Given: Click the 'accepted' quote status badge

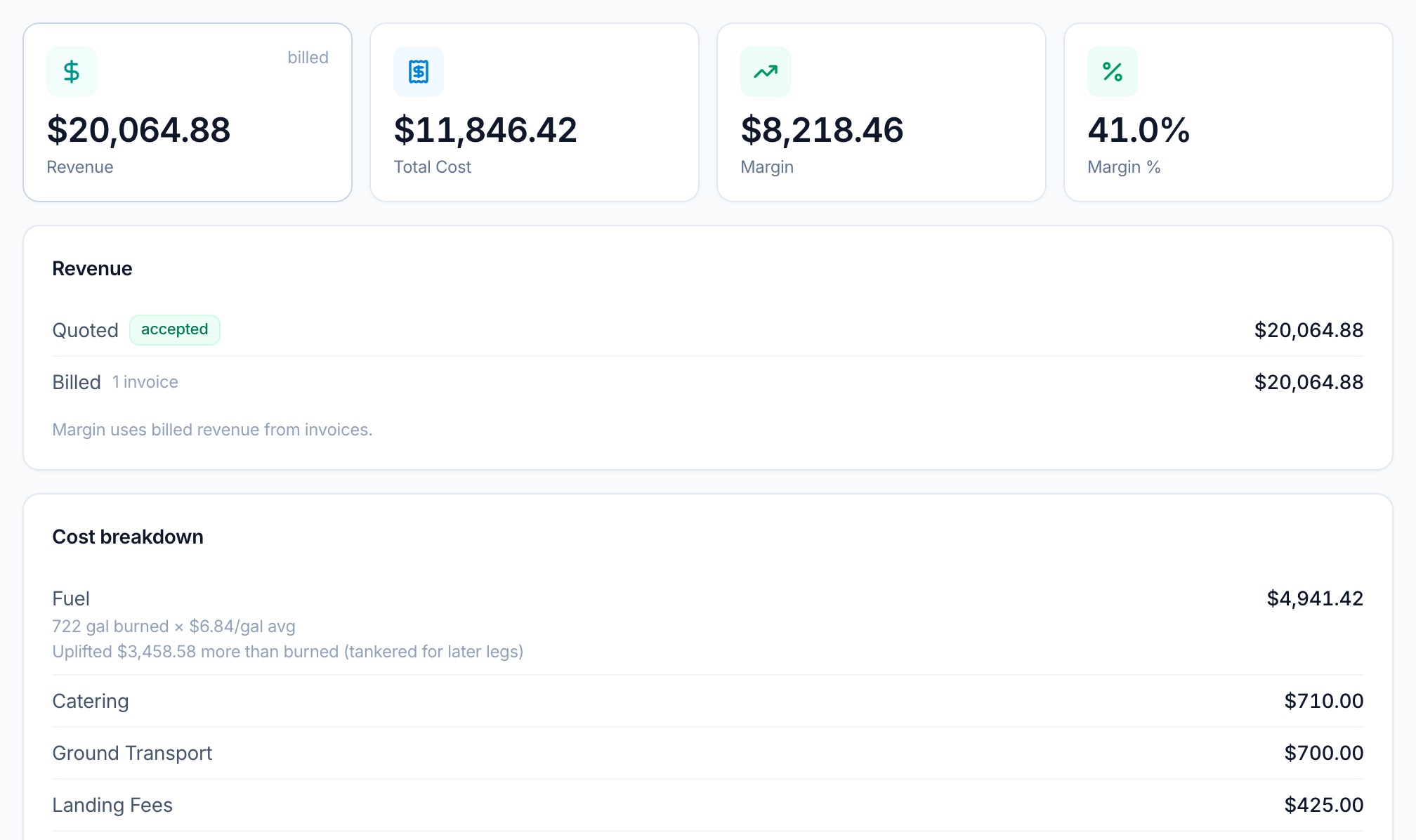Looking at the screenshot, I should point(175,330).
